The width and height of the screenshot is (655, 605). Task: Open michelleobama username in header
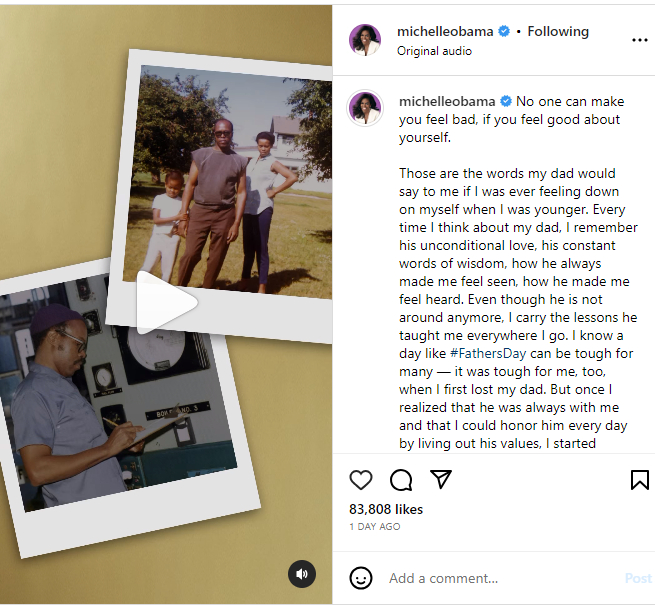(445, 31)
